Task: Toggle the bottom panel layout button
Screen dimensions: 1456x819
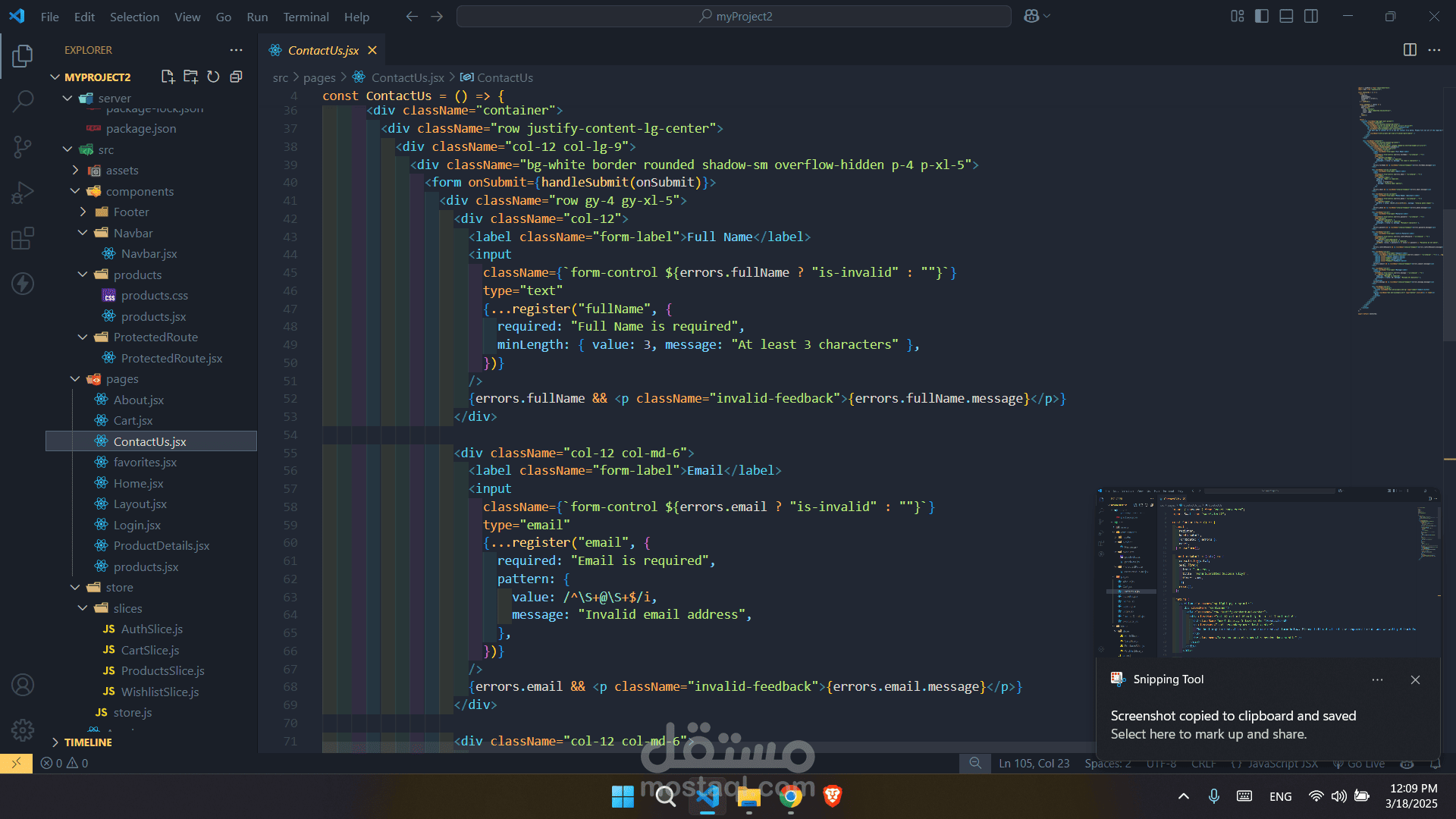Action: tap(1286, 16)
